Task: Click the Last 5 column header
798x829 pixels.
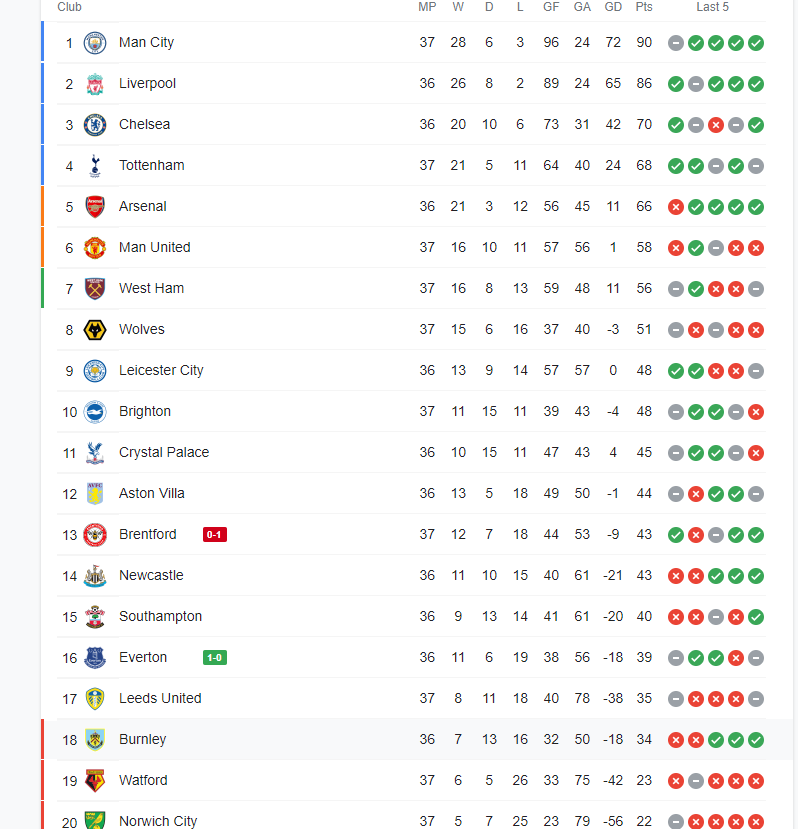Action: [x=712, y=7]
